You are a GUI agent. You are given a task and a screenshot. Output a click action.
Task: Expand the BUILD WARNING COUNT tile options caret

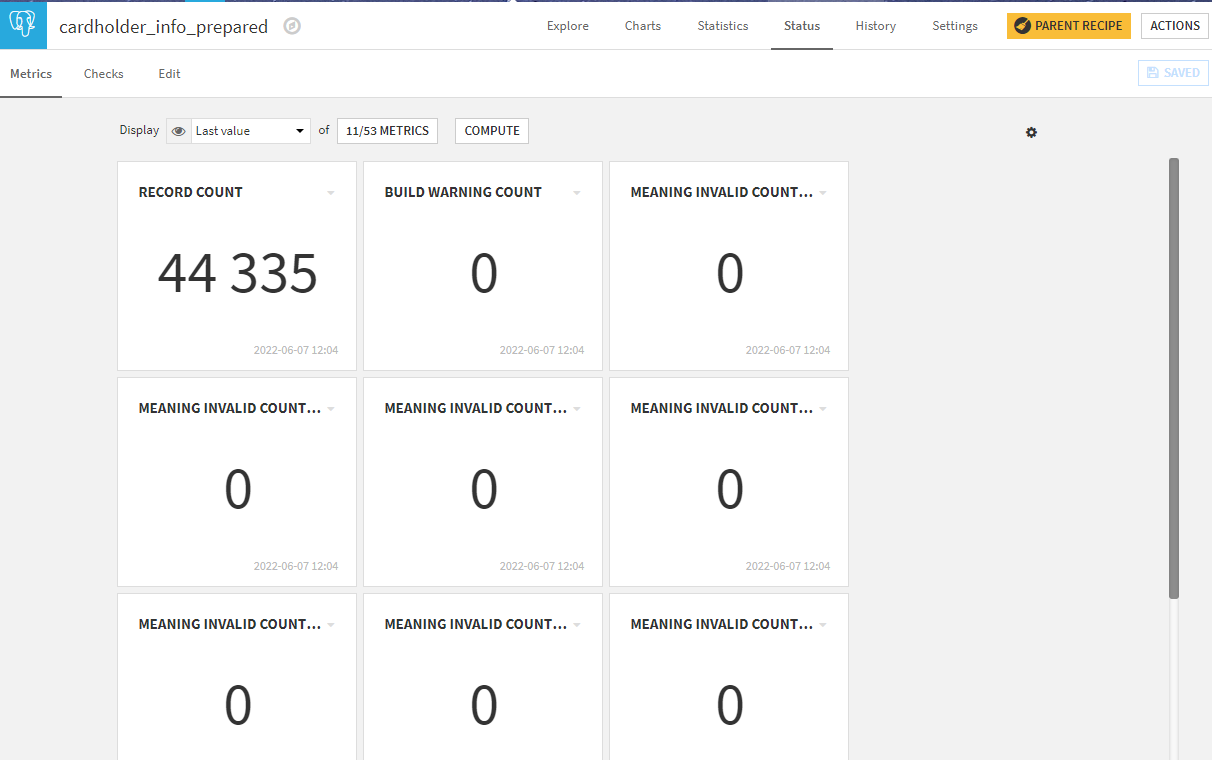click(x=576, y=192)
